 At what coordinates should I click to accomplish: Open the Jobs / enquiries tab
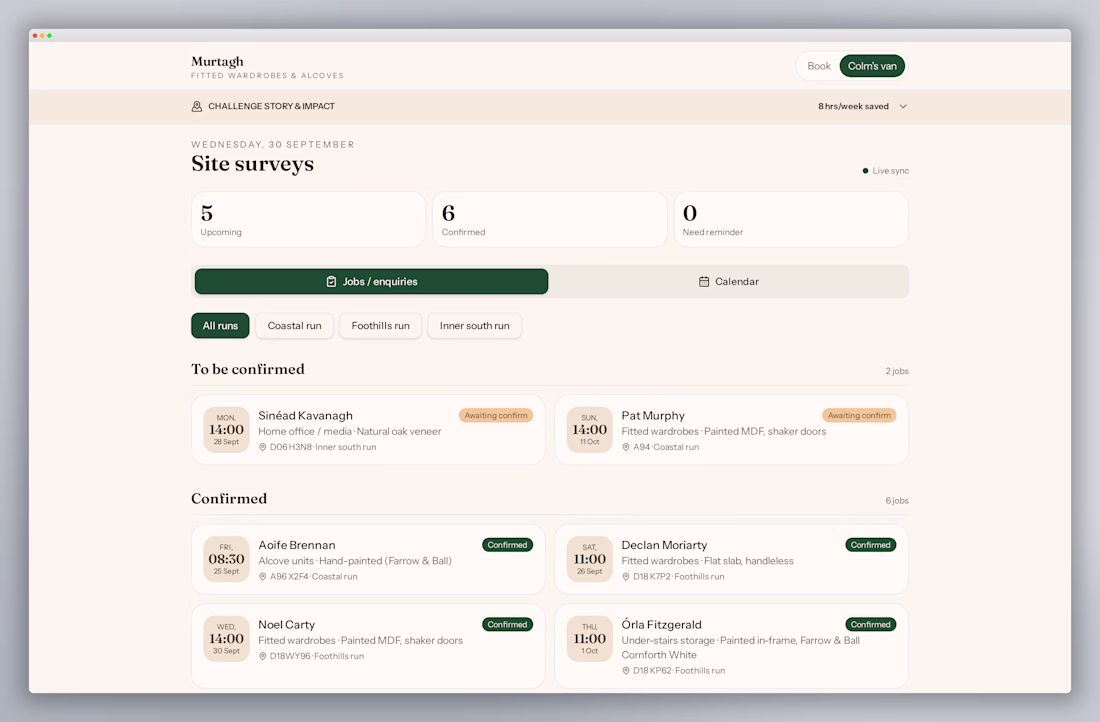pyautogui.click(x=371, y=281)
